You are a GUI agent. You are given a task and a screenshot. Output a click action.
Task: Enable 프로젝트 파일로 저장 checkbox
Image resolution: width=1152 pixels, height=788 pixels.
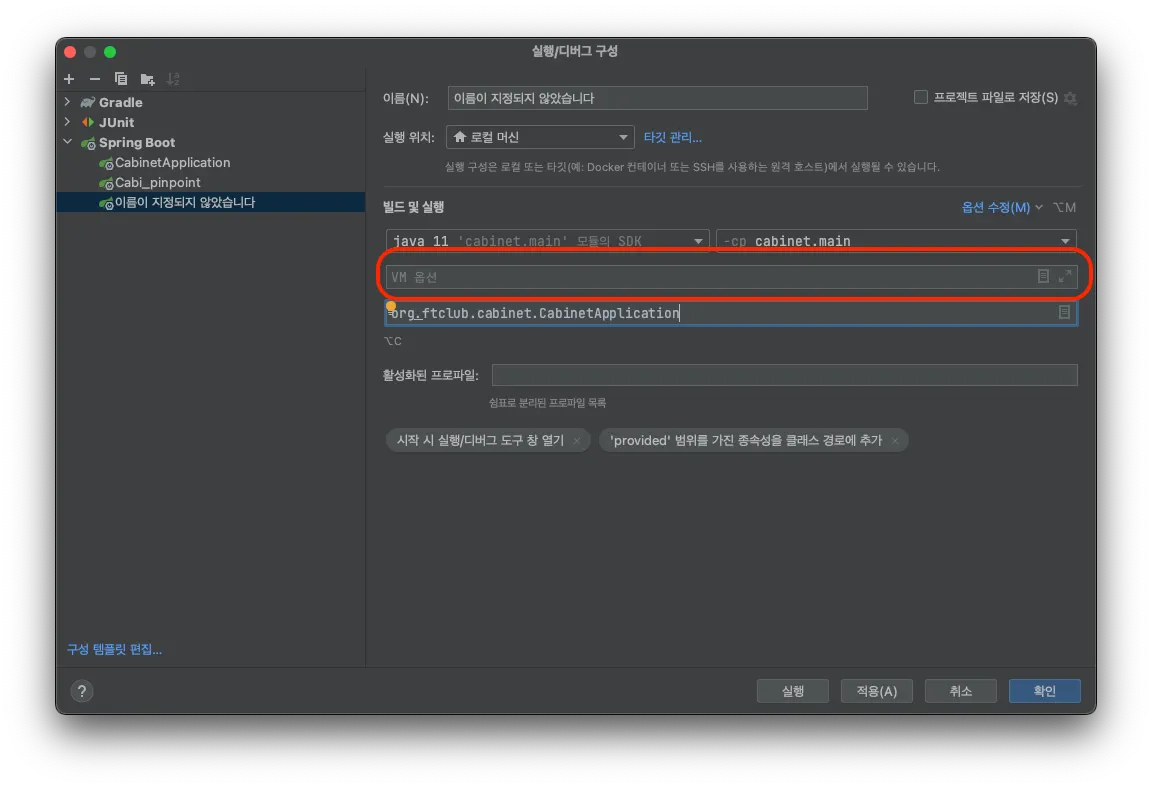point(921,97)
